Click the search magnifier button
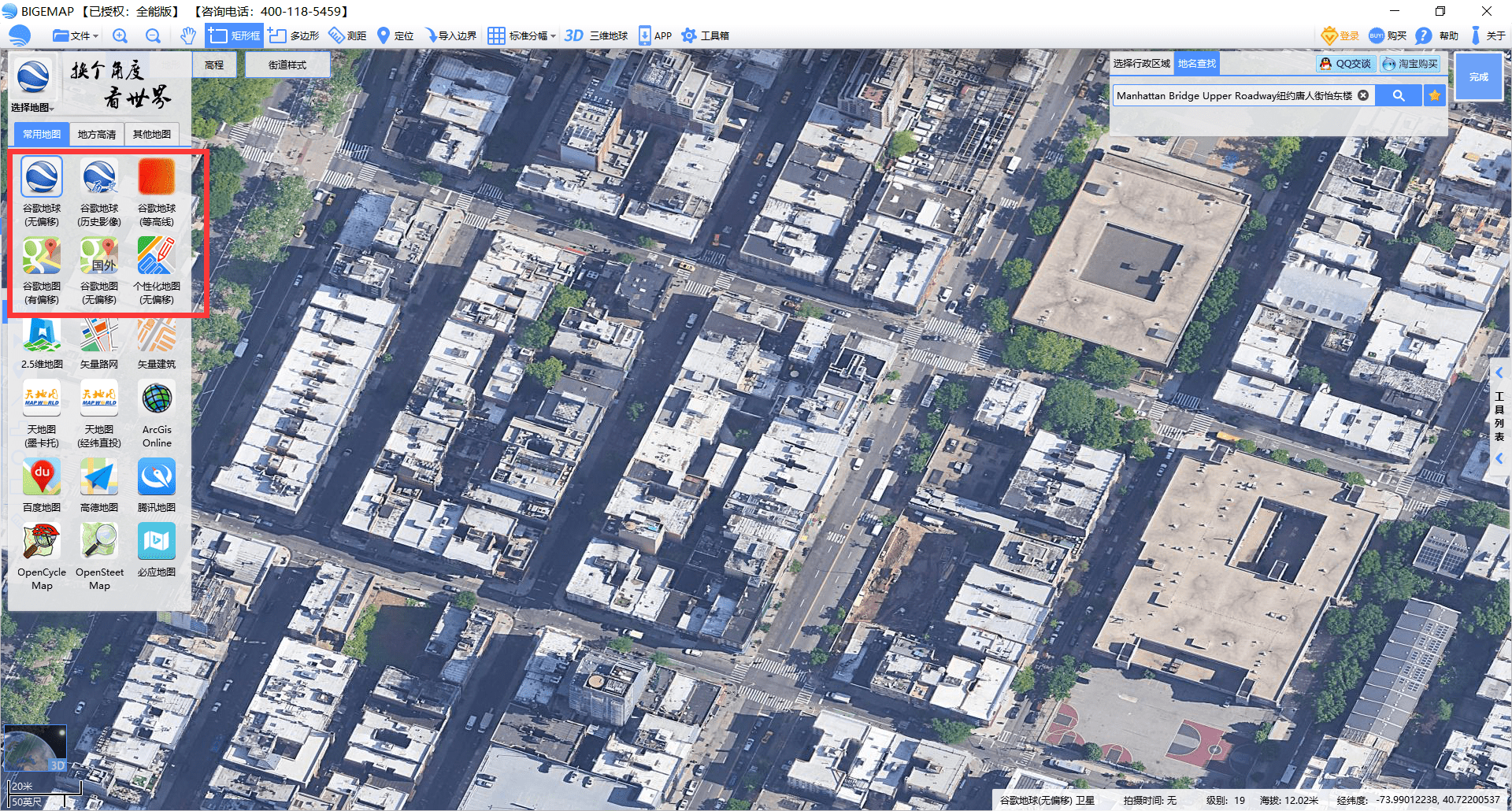 coord(1399,95)
